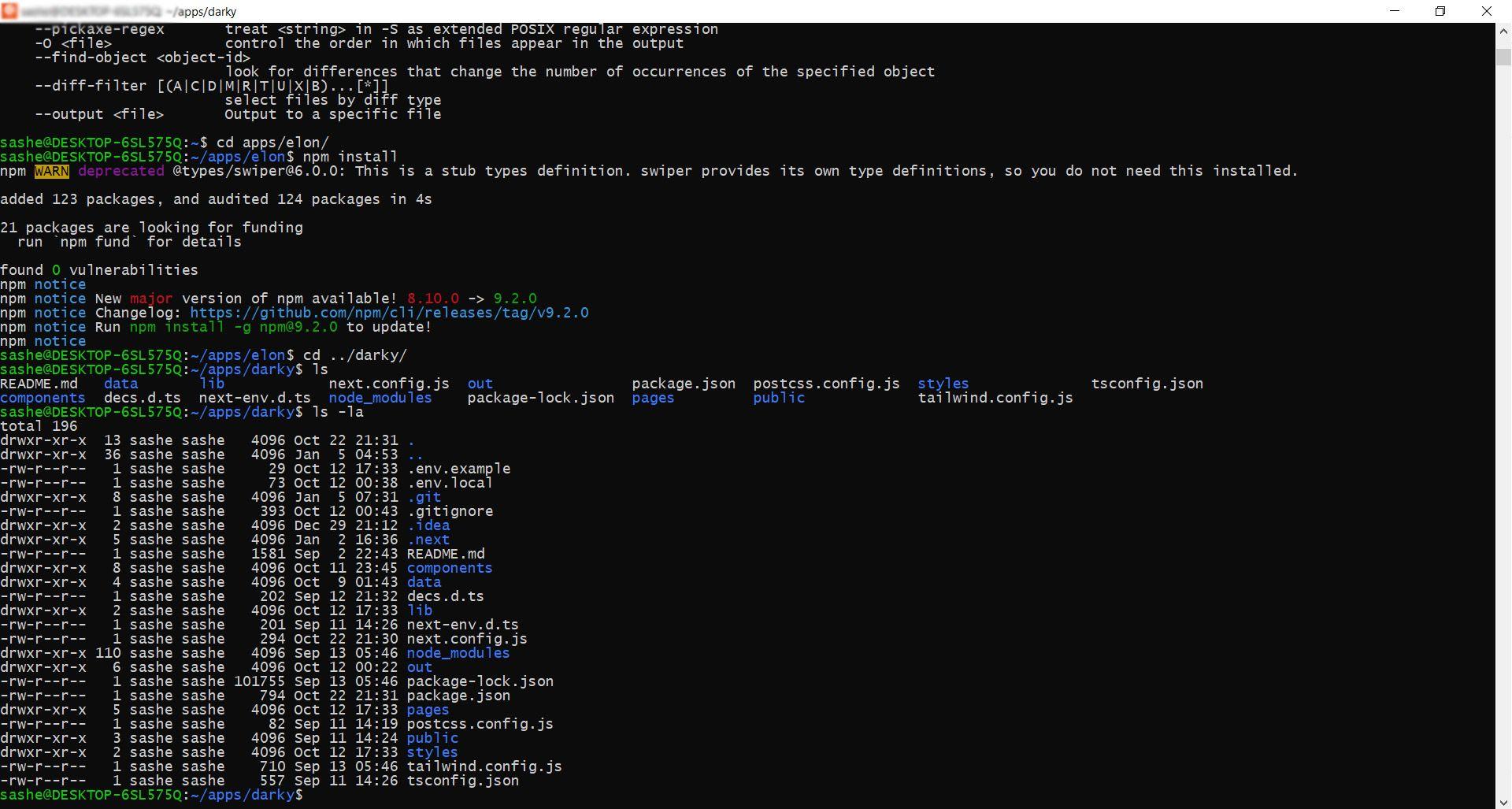Image resolution: width=1512 pixels, height=809 pixels.
Task: Click the vertical scrollbar thumb
Action: click(1503, 57)
